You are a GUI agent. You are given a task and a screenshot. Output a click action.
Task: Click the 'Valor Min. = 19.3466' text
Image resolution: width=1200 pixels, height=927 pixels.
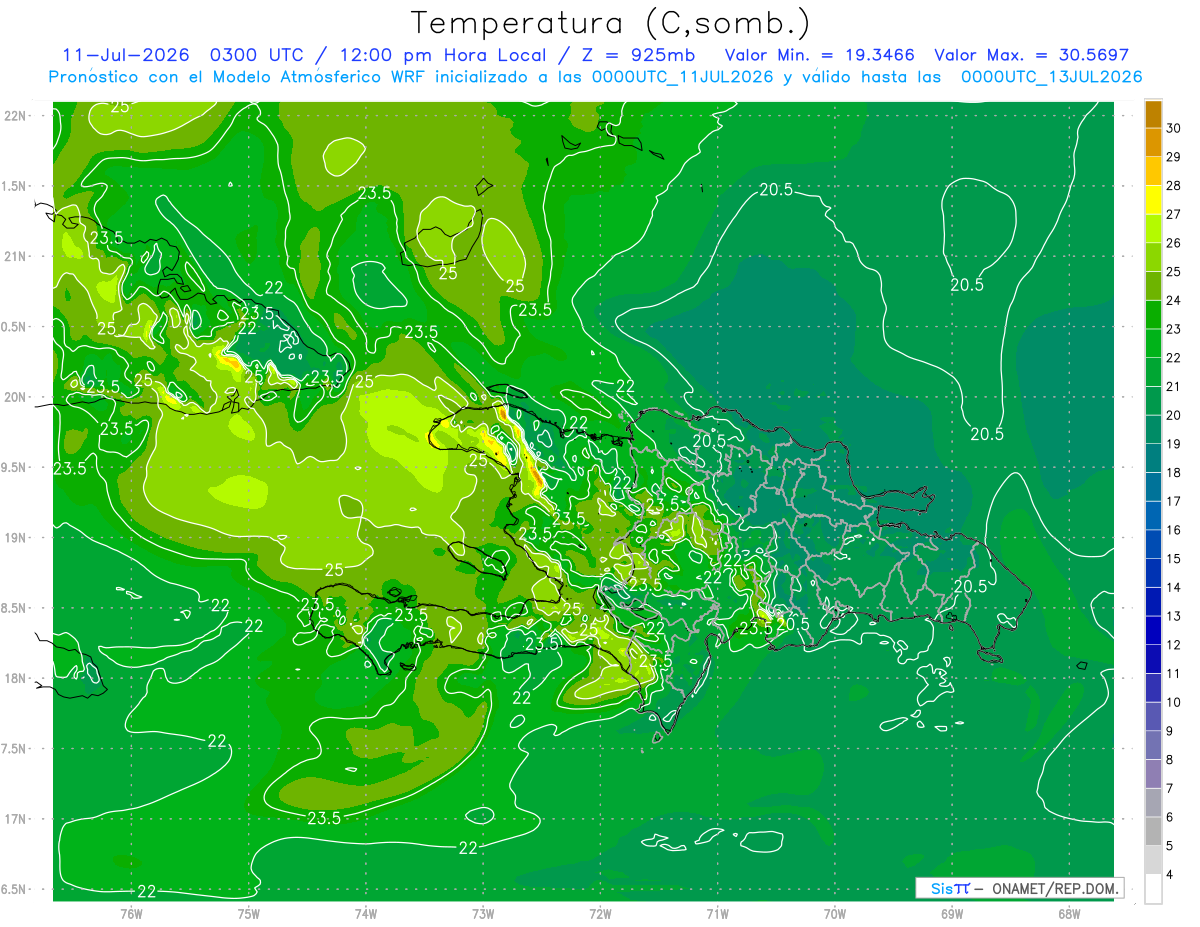[x=819, y=55]
